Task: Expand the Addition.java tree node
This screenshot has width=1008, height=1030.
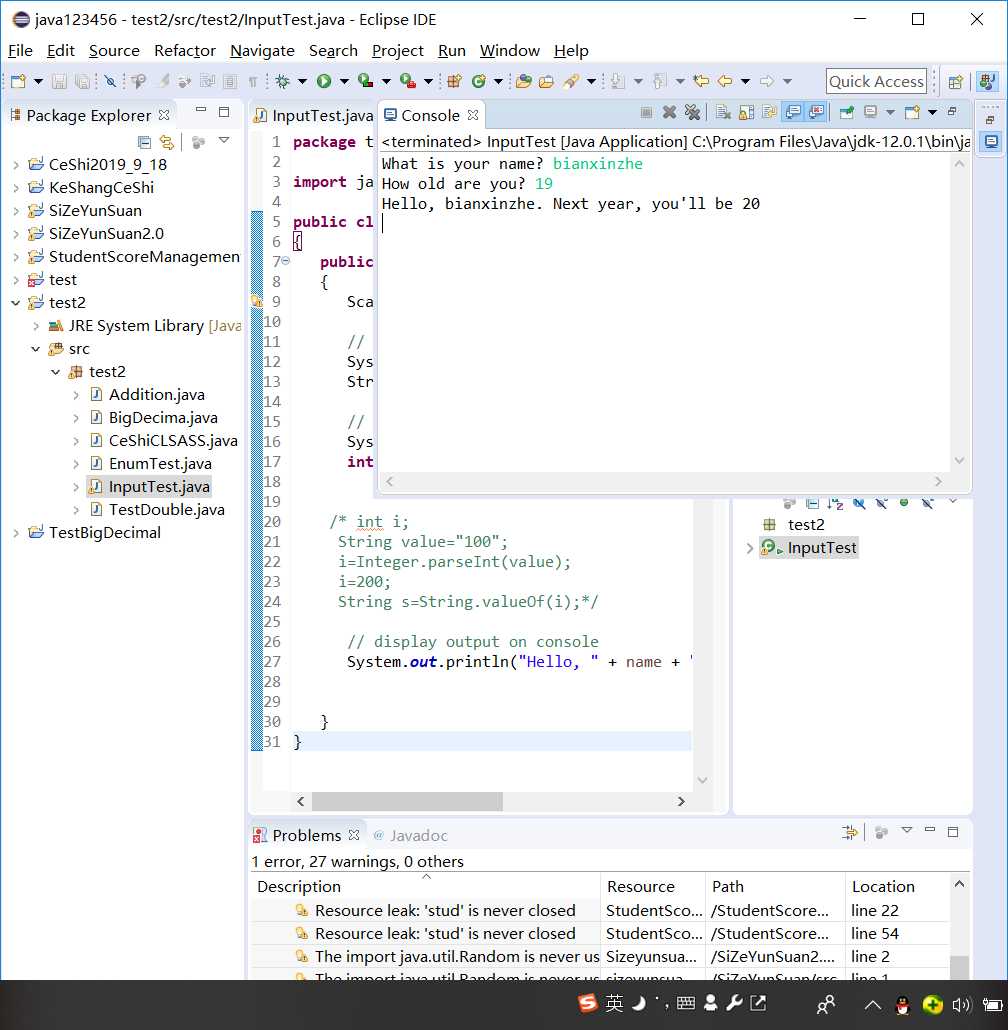Action: click(x=76, y=395)
